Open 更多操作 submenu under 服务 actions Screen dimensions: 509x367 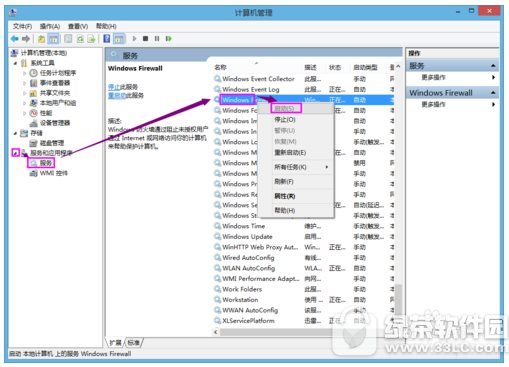coord(453,77)
